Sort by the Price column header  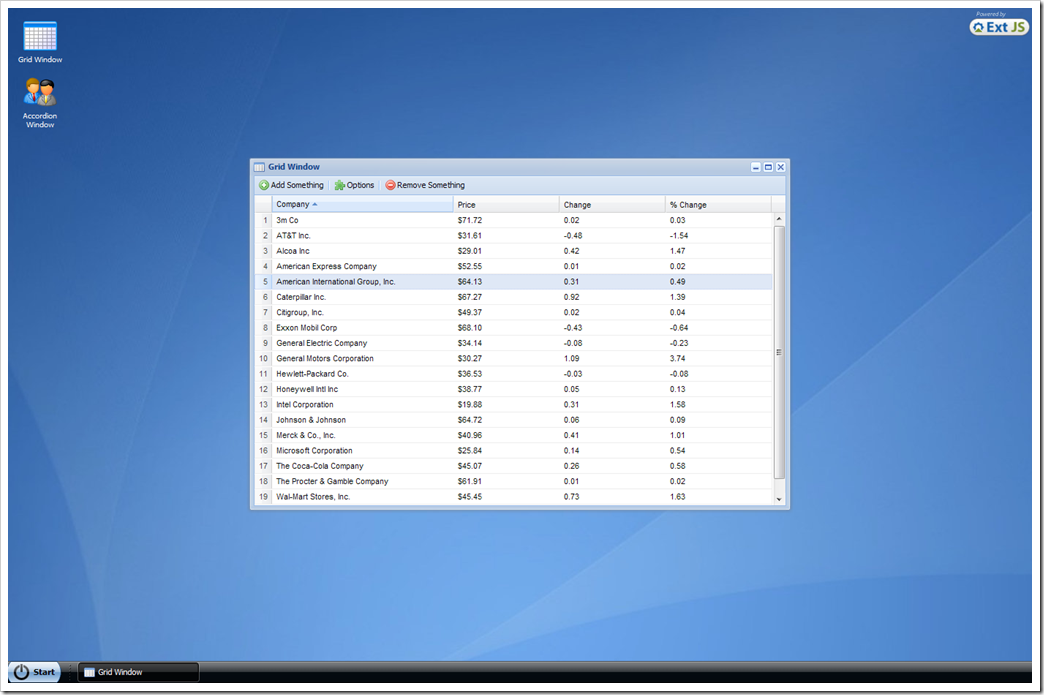(x=506, y=204)
